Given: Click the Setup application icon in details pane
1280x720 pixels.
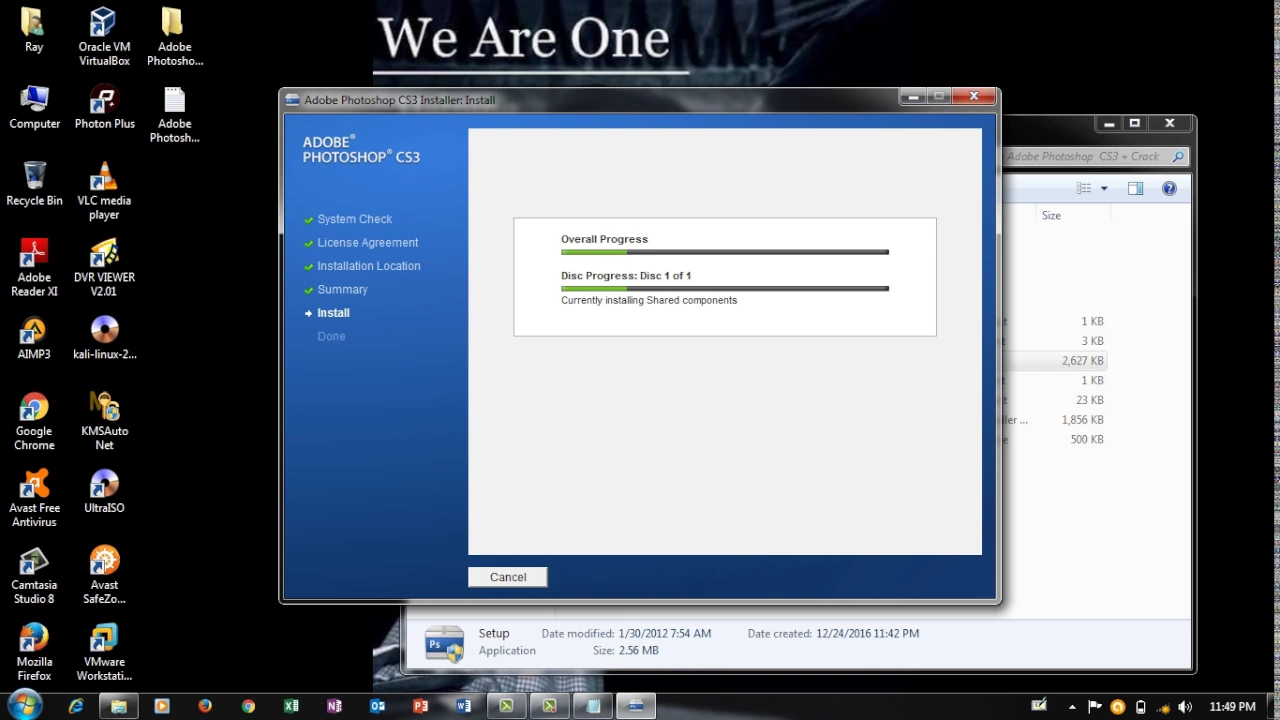Looking at the screenshot, I should [x=444, y=644].
